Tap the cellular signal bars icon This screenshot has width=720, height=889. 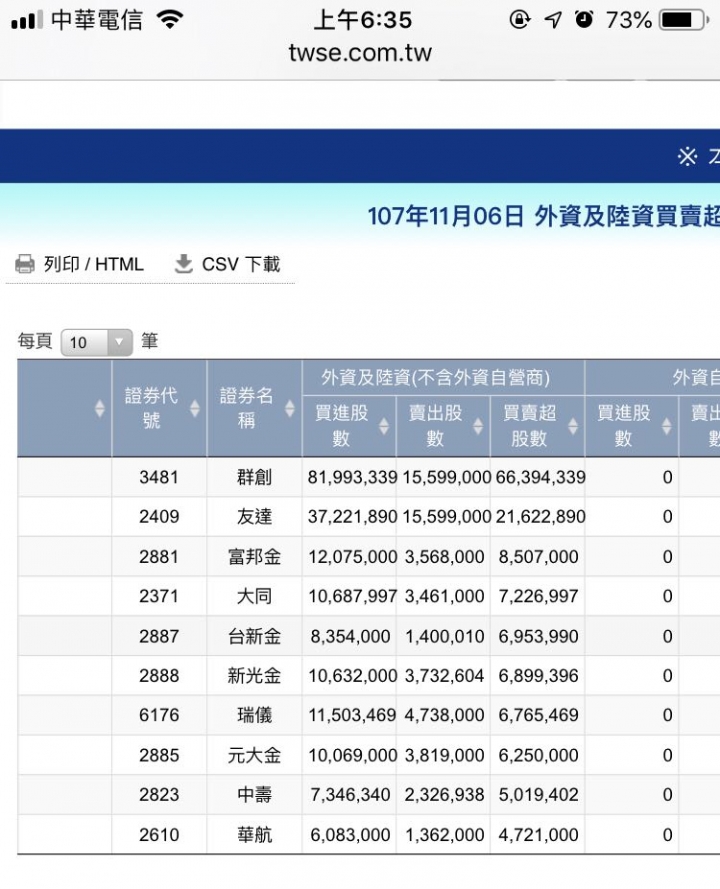27,20
